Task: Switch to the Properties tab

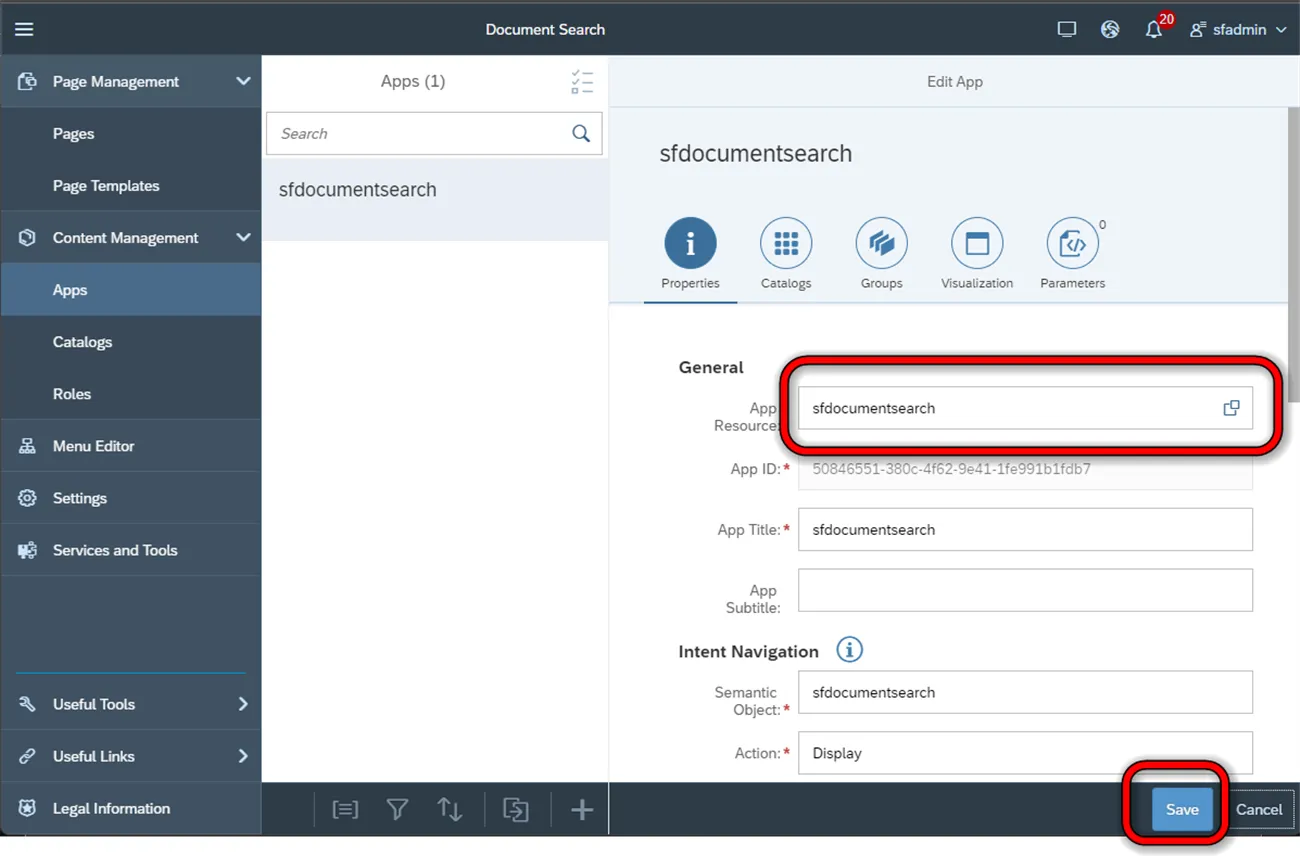Action: click(690, 254)
